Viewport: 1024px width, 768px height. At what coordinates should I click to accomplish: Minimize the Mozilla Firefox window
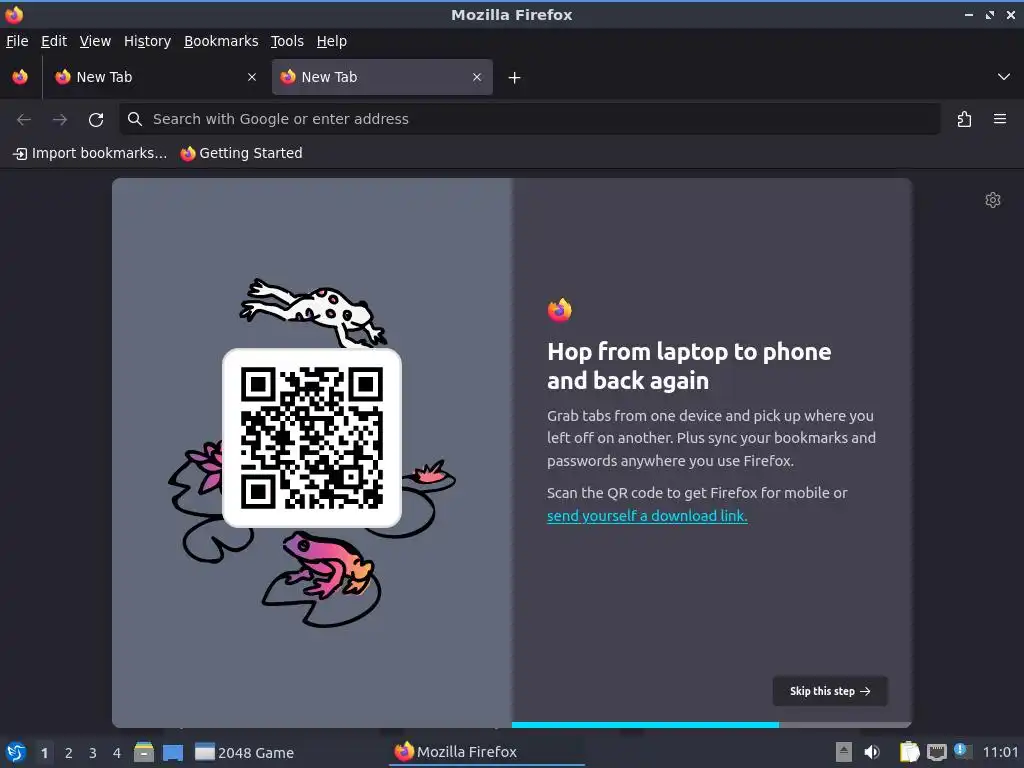click(x=969, y=14)
